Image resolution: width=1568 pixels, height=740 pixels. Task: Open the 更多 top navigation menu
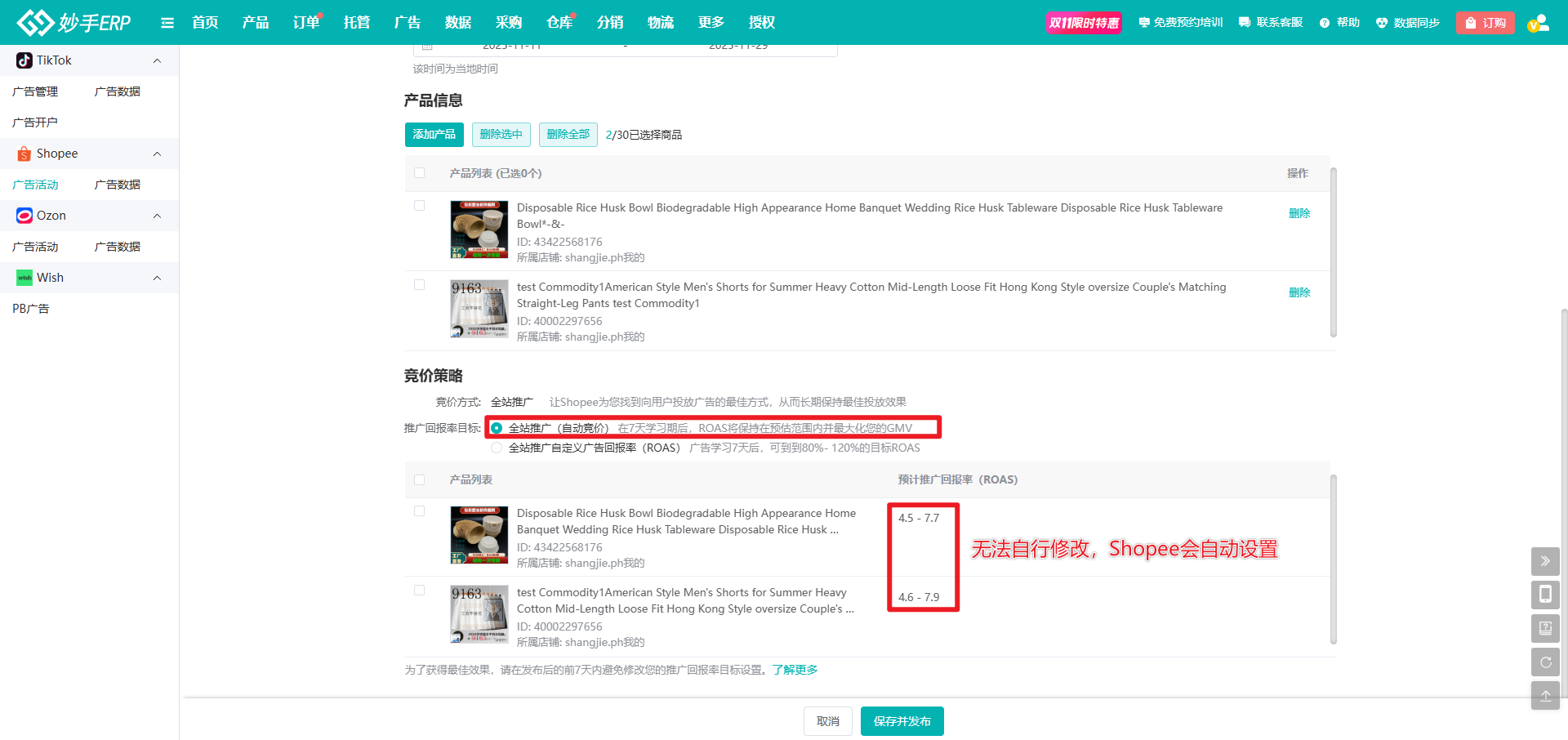click(x=711, y=23)
